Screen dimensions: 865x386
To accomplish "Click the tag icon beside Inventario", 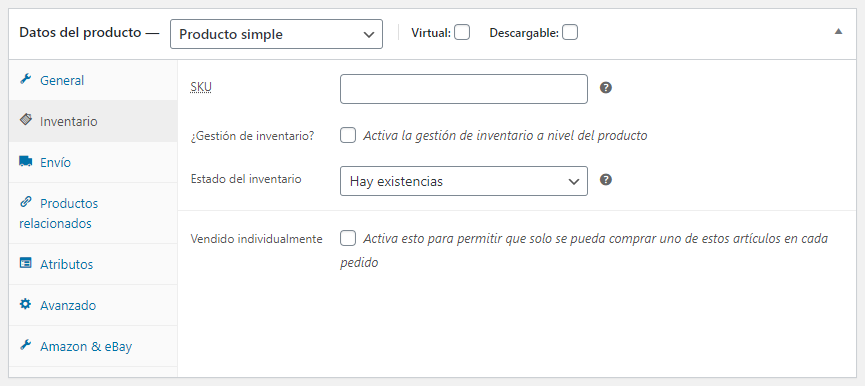I will coord(25,120).
